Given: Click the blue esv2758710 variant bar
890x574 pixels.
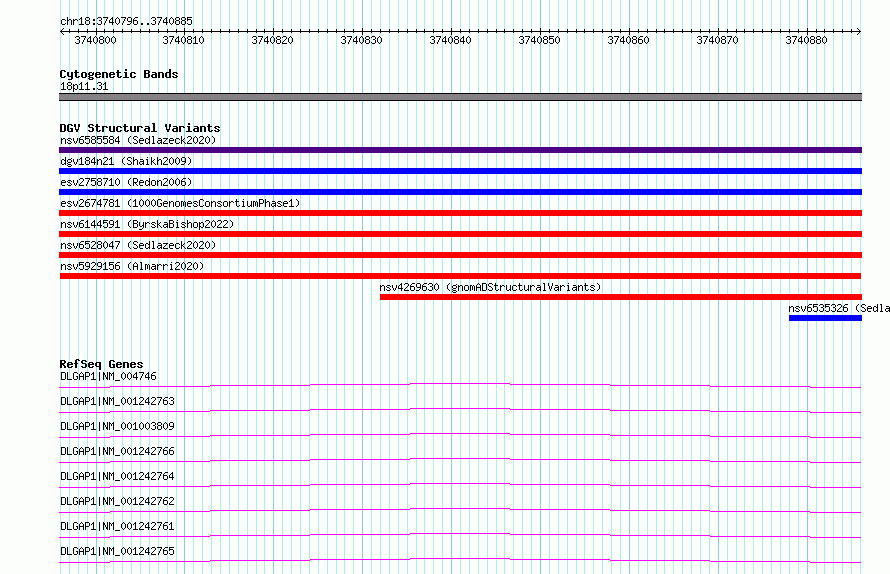Looking at the screenshot, I should pos(460,192).
